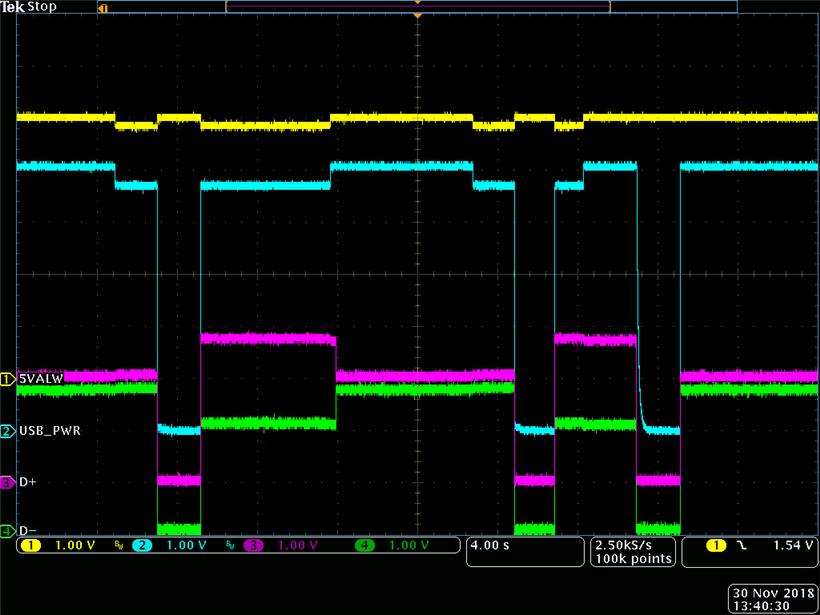Click channel 4 scale 1.00 V readout

click(x=409, y=546)
